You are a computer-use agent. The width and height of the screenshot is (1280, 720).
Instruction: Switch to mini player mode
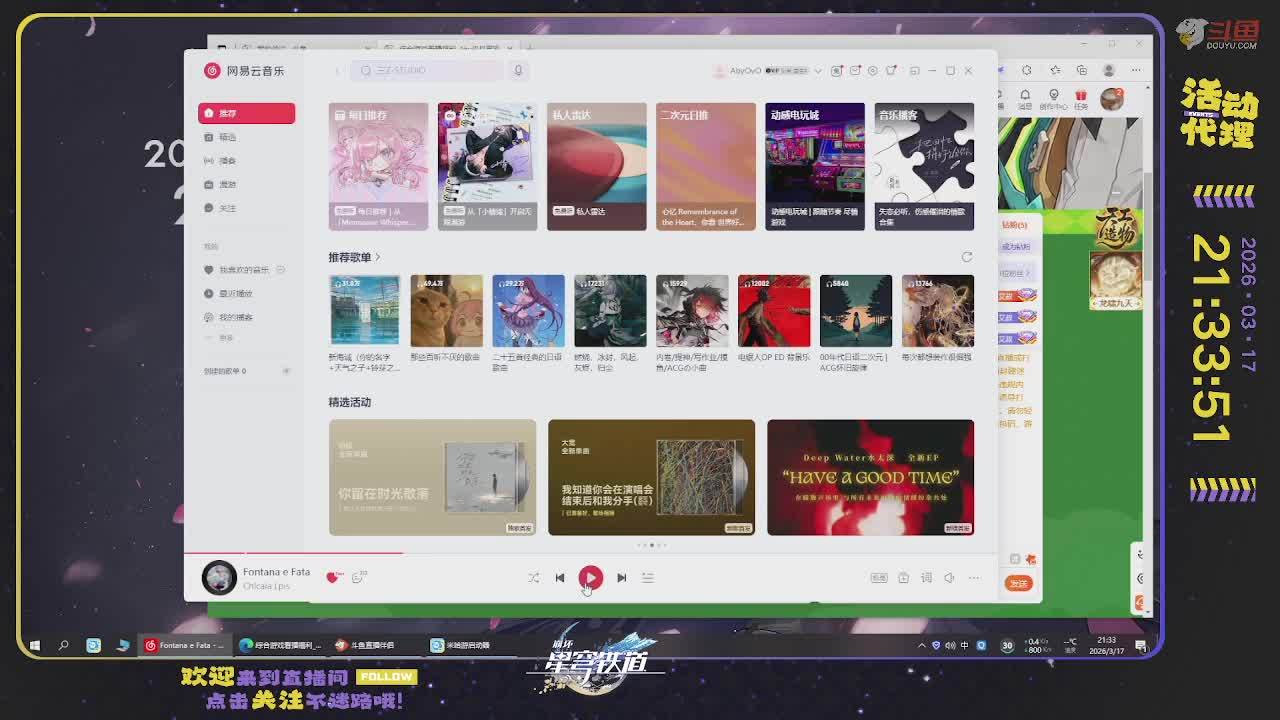click(x=914, y=71)
